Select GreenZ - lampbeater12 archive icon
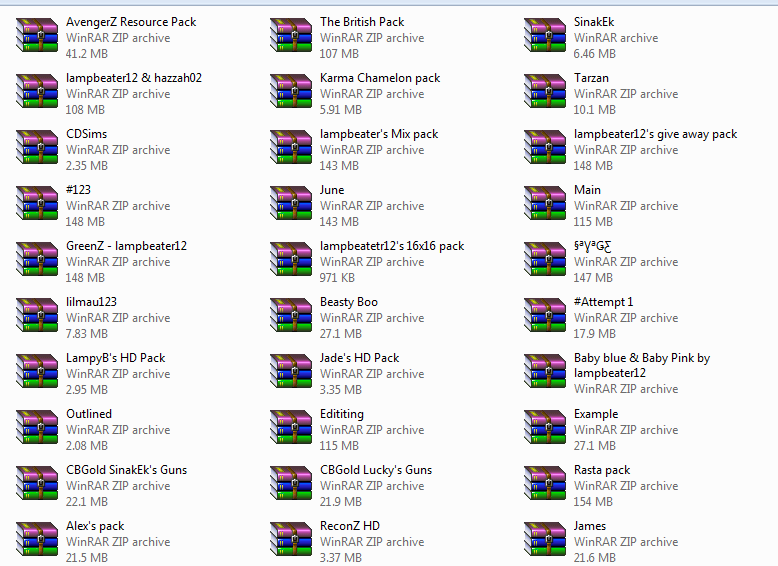The image size is (778, 566). [x=37, y=259]
